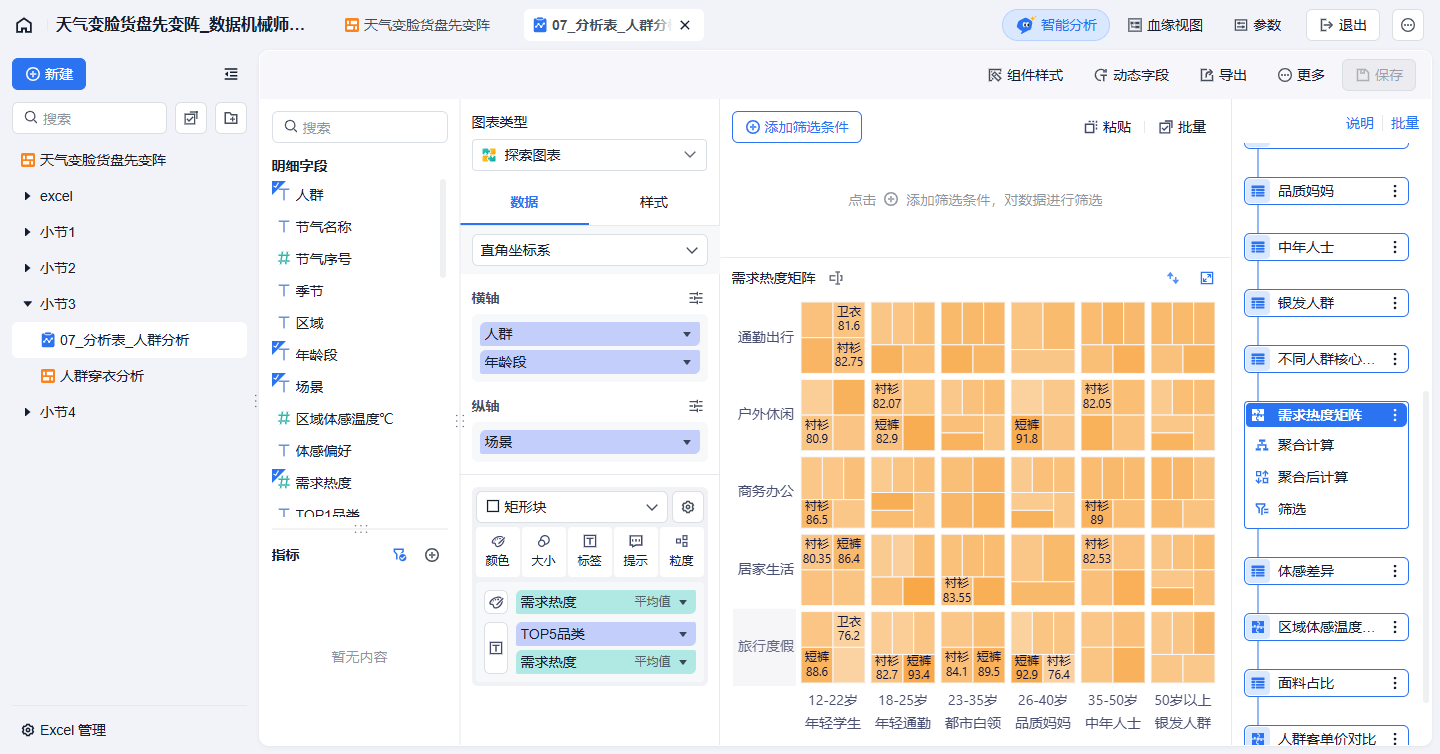
Task: Collapse the left sidebar with the indent icon
Action: click(231, 74)
